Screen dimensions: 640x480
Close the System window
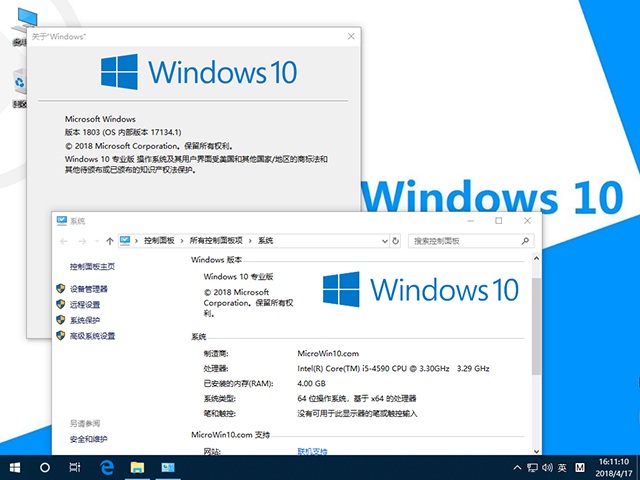527,221
